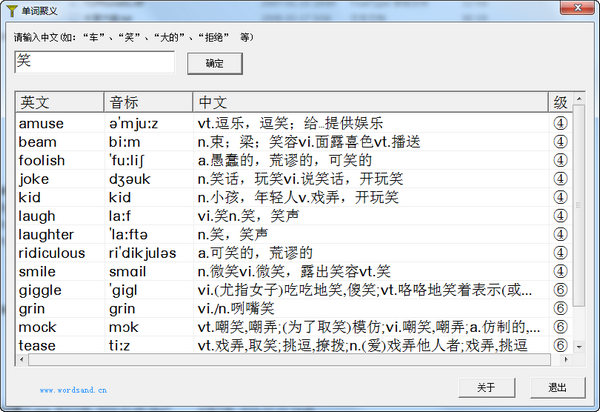600x412 pixels.
Task: Select the word smile
Action: tap(37, 272)
